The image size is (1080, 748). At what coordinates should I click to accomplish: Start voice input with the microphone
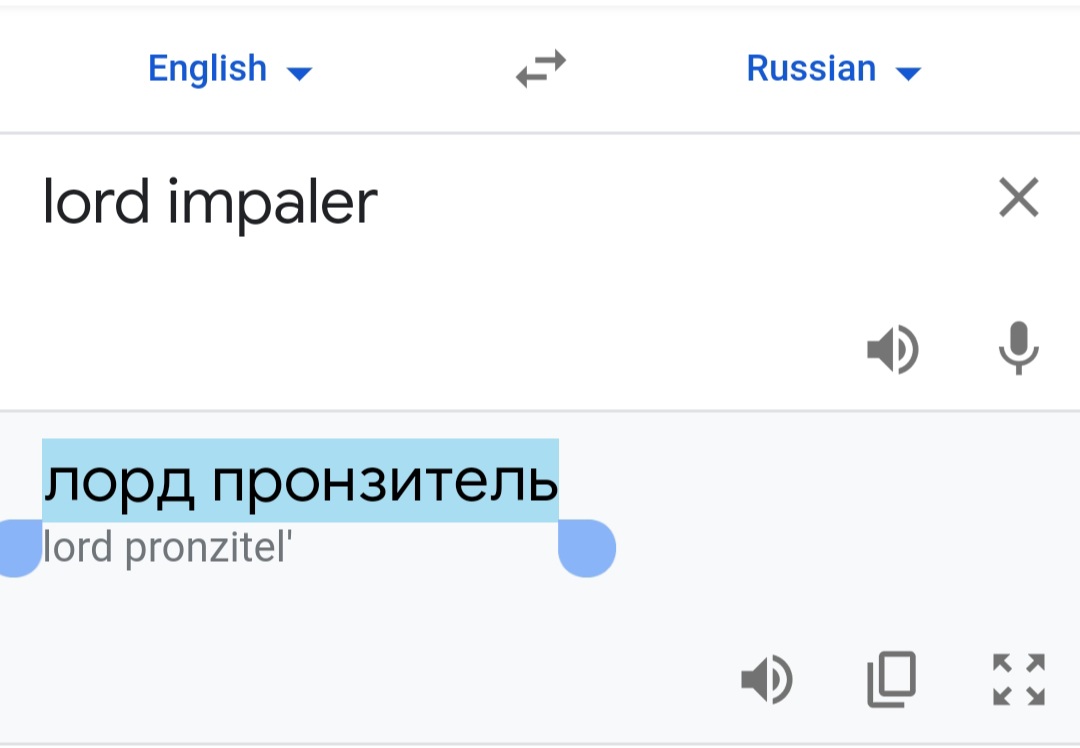coord(1019,350)
